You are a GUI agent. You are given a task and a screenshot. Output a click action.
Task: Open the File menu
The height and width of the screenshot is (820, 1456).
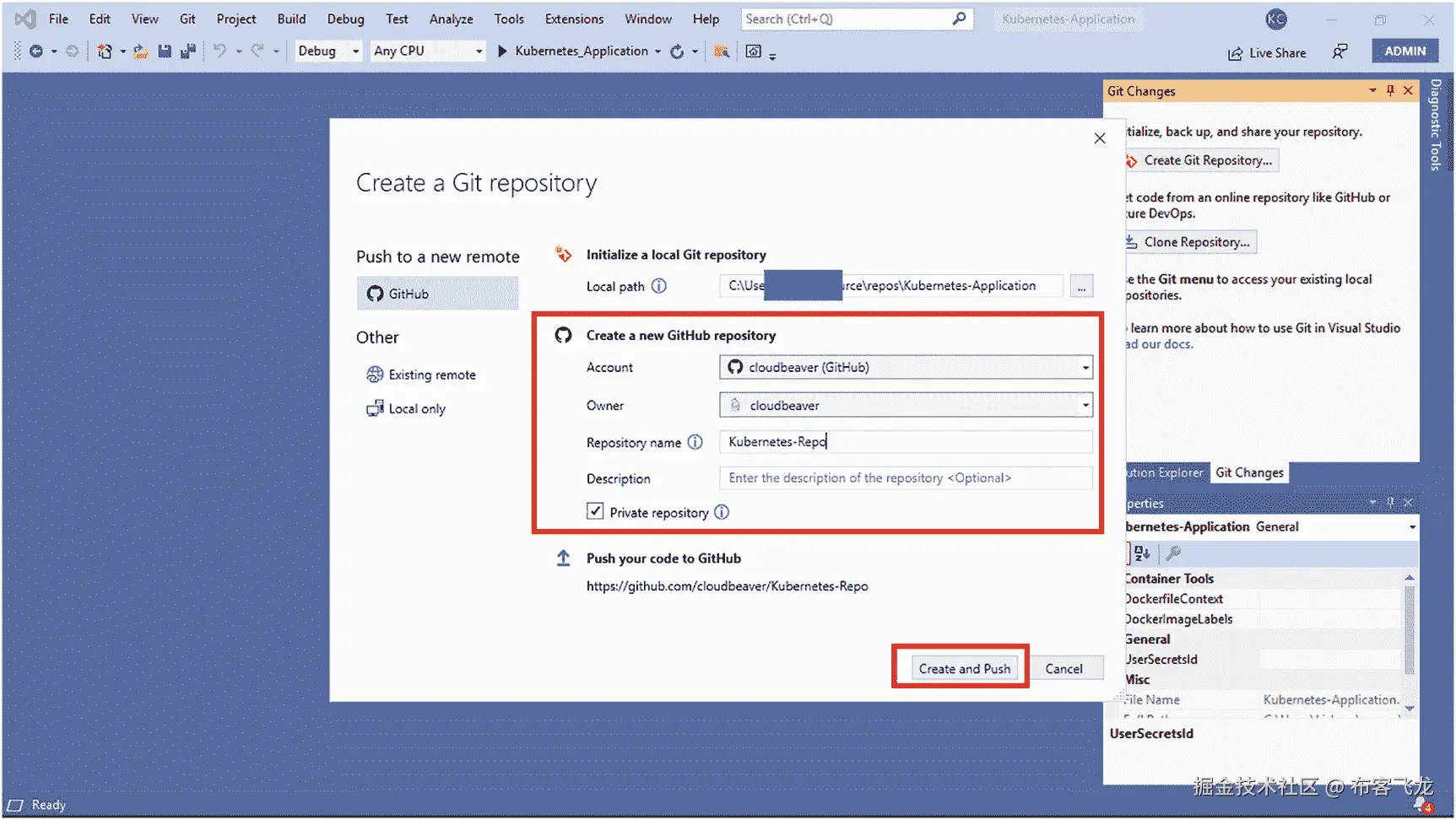pos(58,19)
